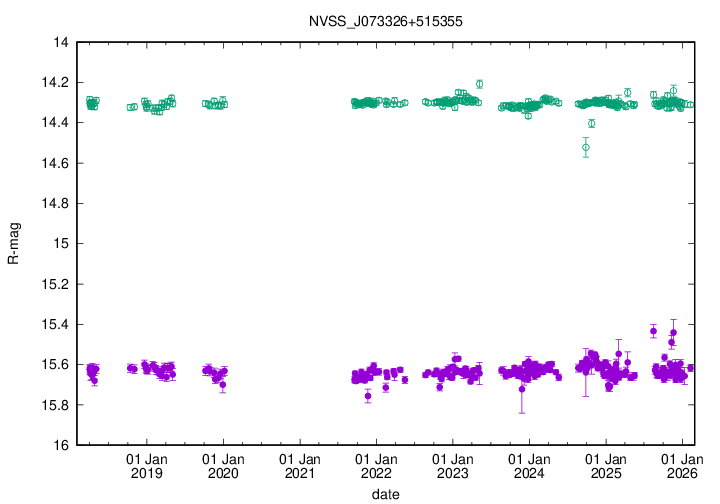This screenshot has width=720, height=504.
Task: Select the 01 Jan 2022 date label
Action: click(376, 466)
